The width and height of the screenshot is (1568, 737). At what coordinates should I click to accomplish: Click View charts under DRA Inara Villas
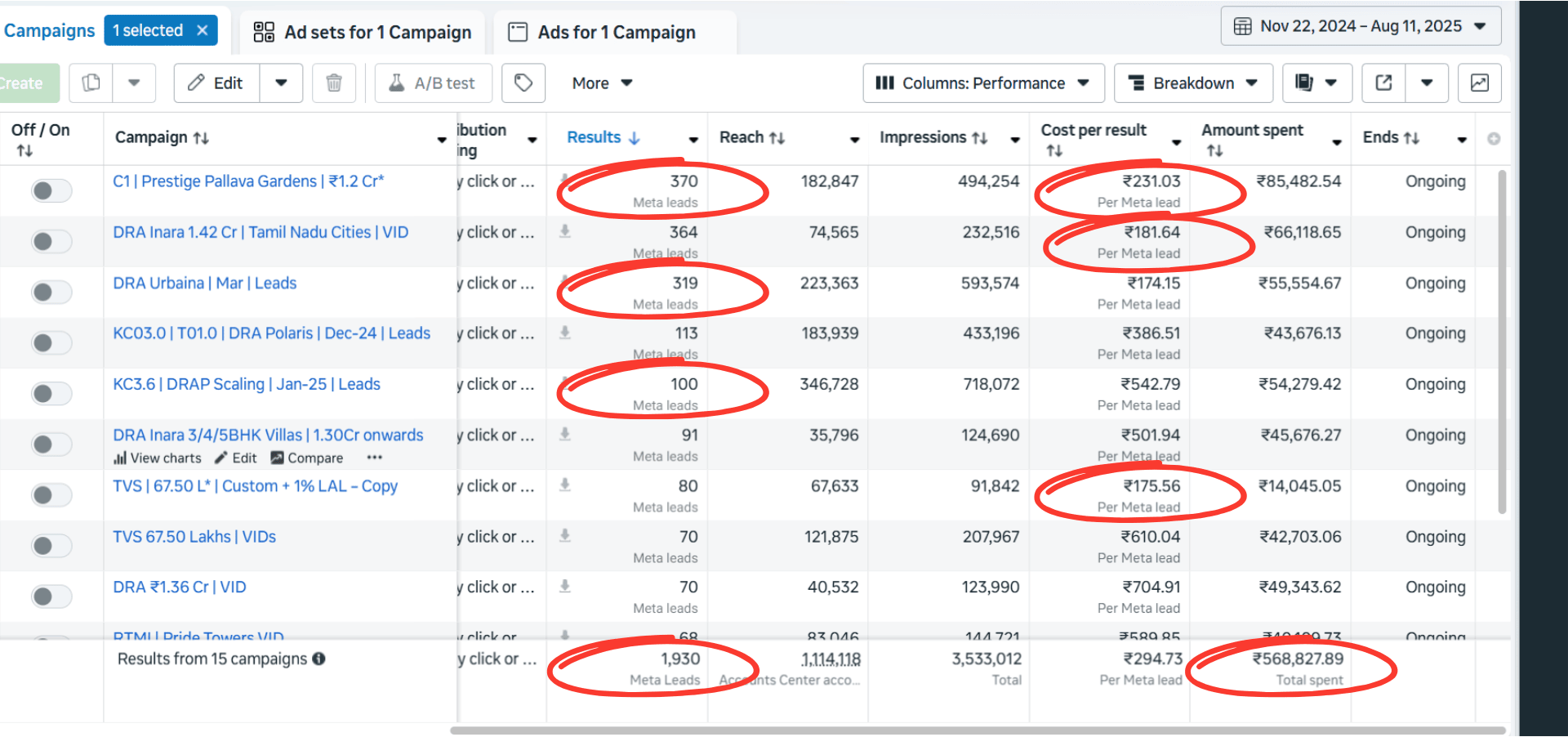coord(158,458)
